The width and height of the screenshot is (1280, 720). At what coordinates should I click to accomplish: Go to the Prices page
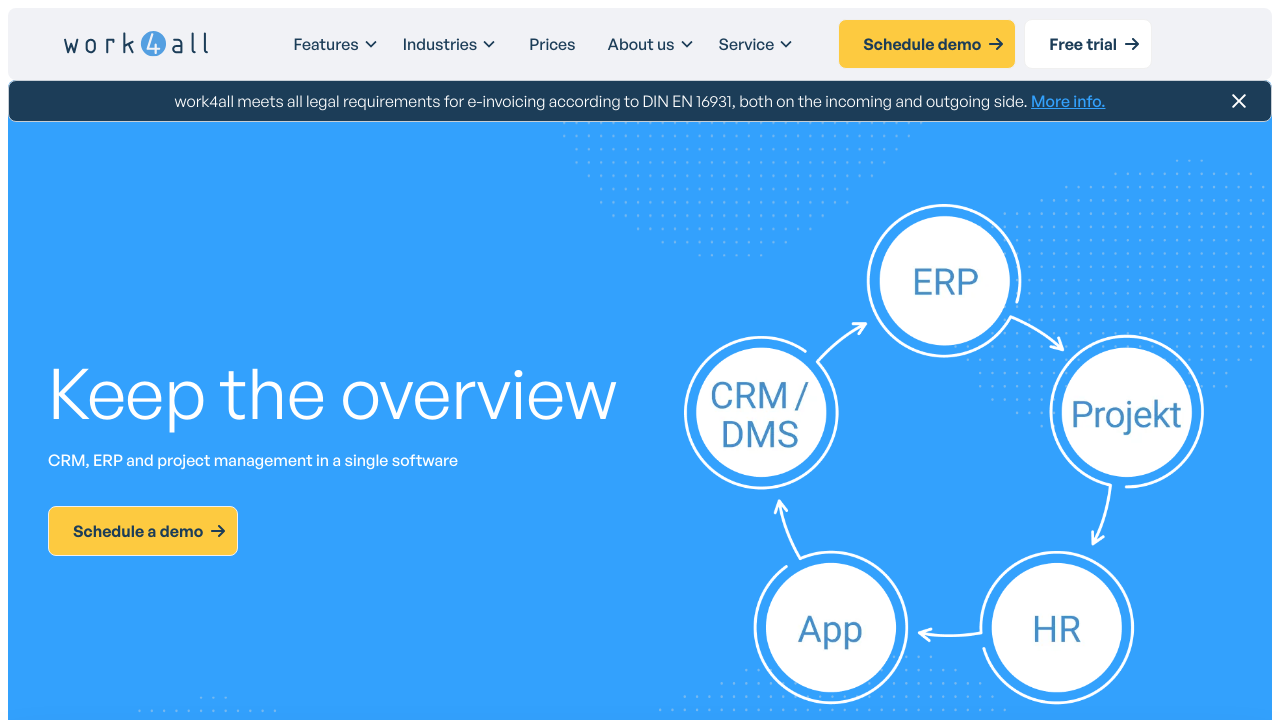(552, 44)
